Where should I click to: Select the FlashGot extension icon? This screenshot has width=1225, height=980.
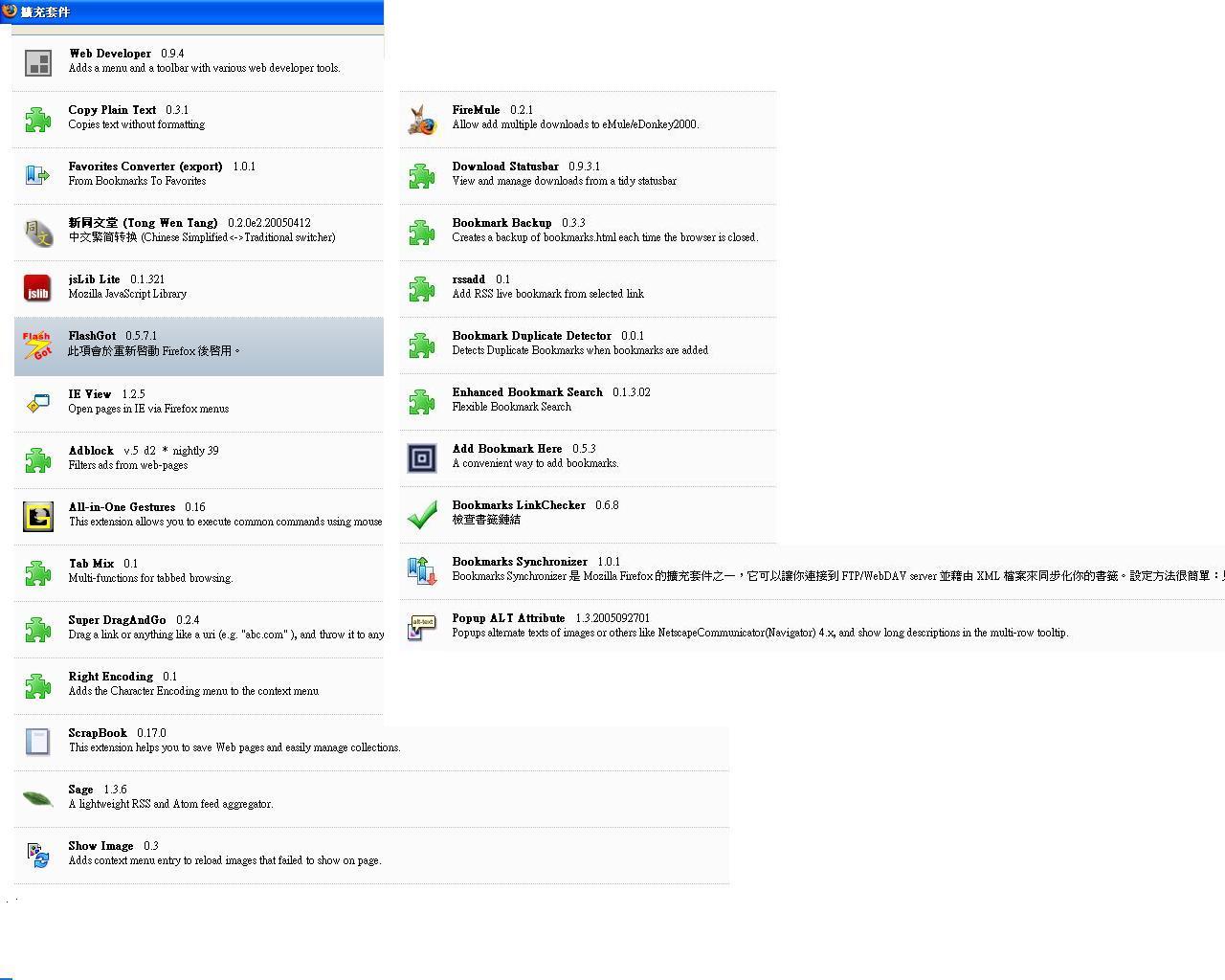click(x=38, y=345)
